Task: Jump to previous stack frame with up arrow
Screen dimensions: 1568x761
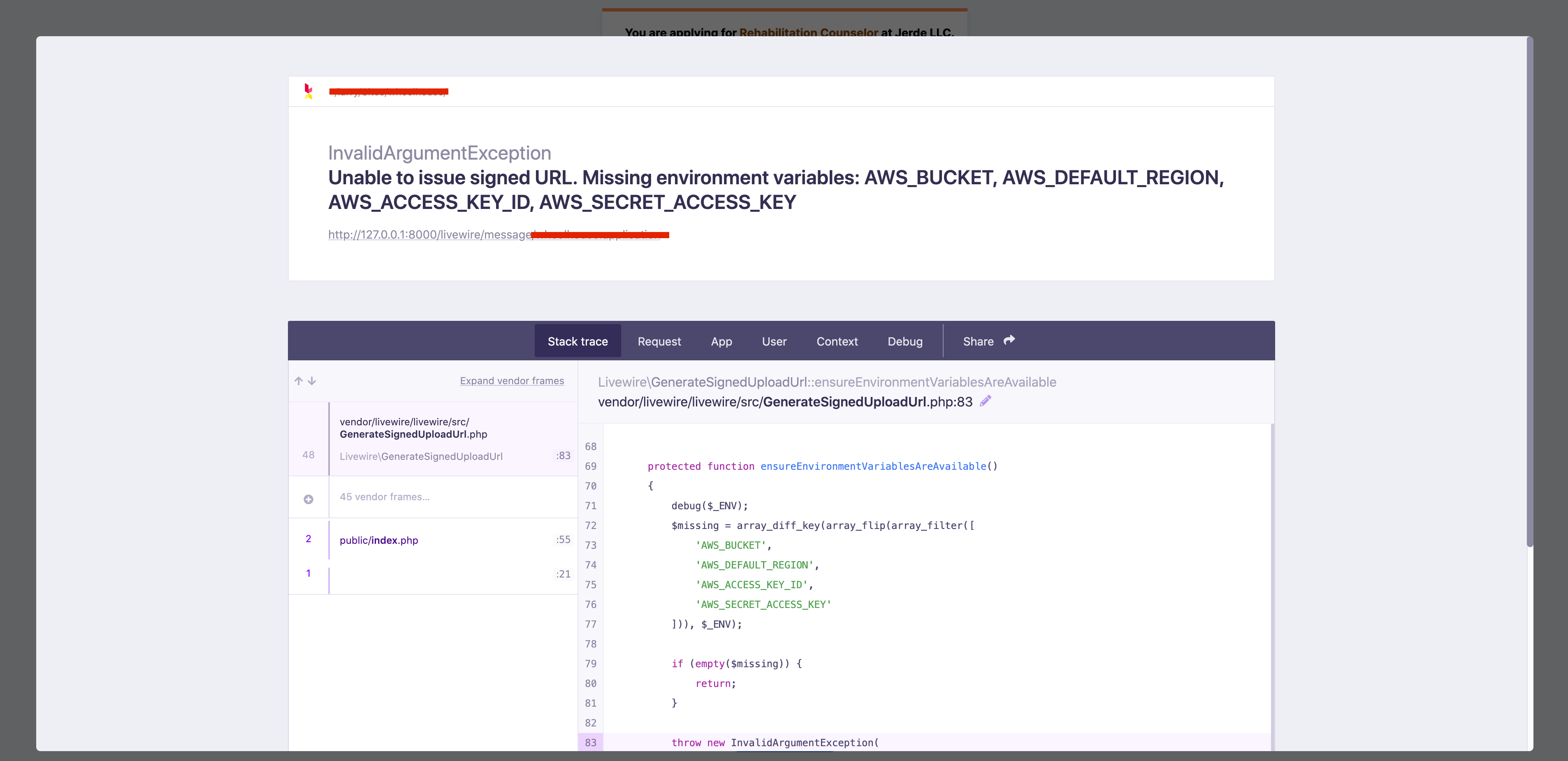Action: point(298,380)
